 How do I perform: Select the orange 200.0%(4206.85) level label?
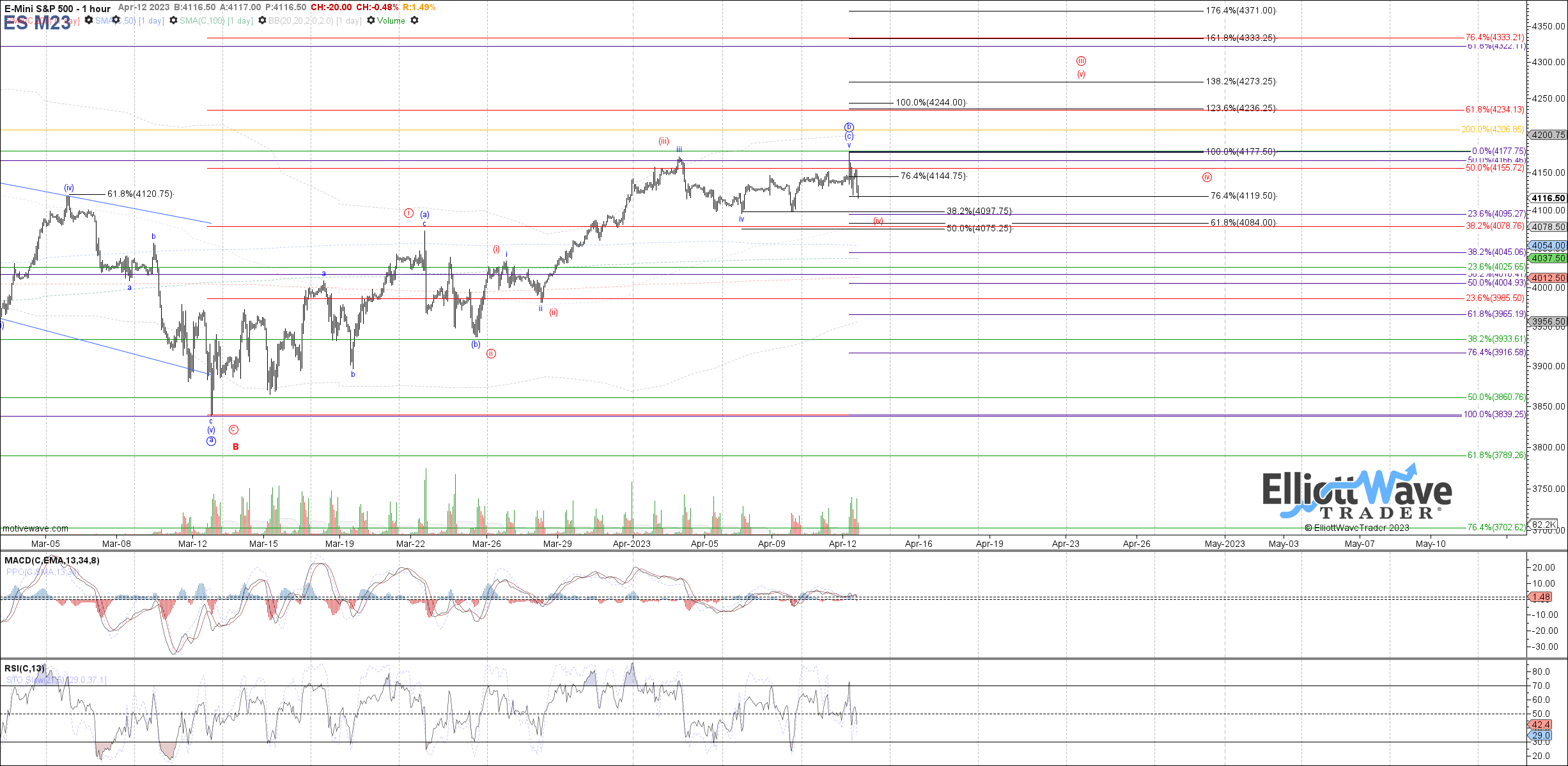[x=1493, y=130]
